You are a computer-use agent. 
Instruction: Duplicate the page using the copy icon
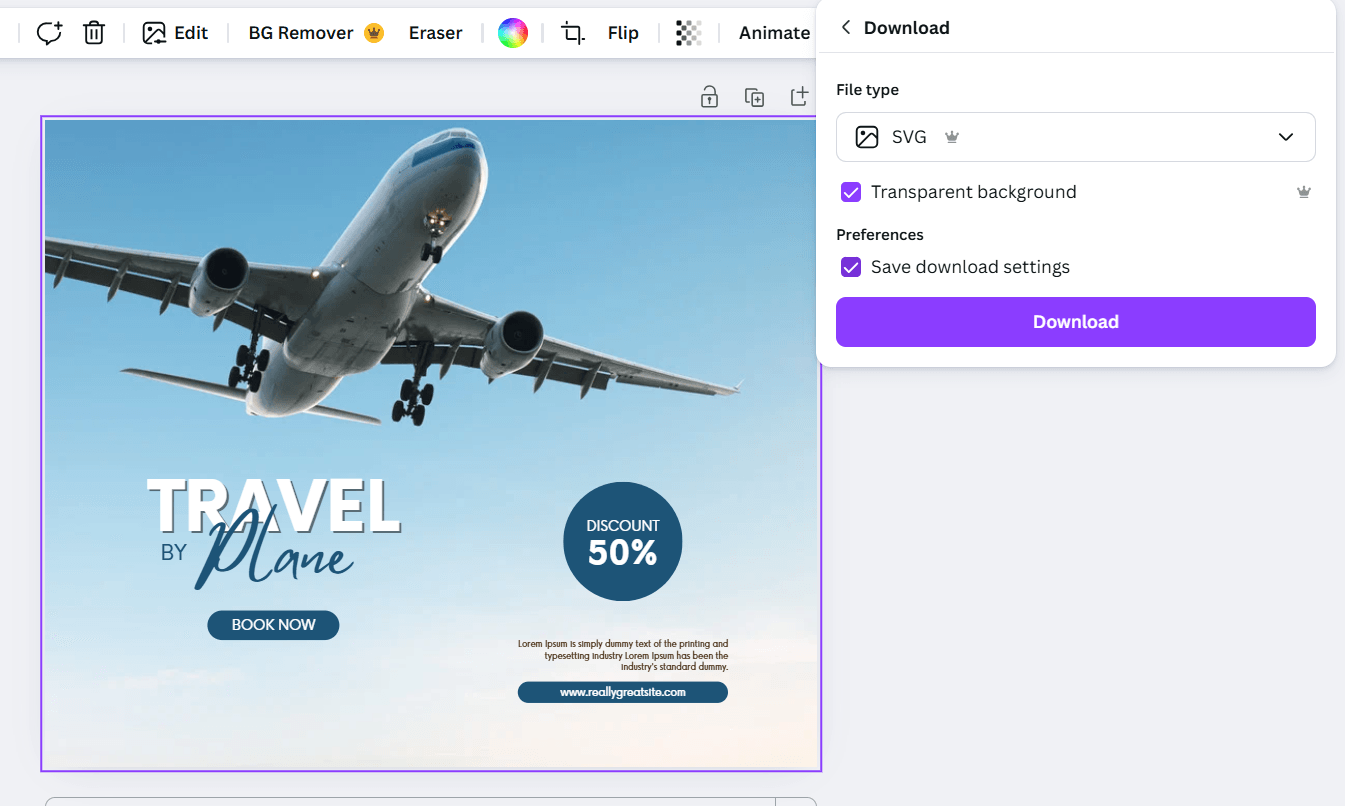click(755, 97)
